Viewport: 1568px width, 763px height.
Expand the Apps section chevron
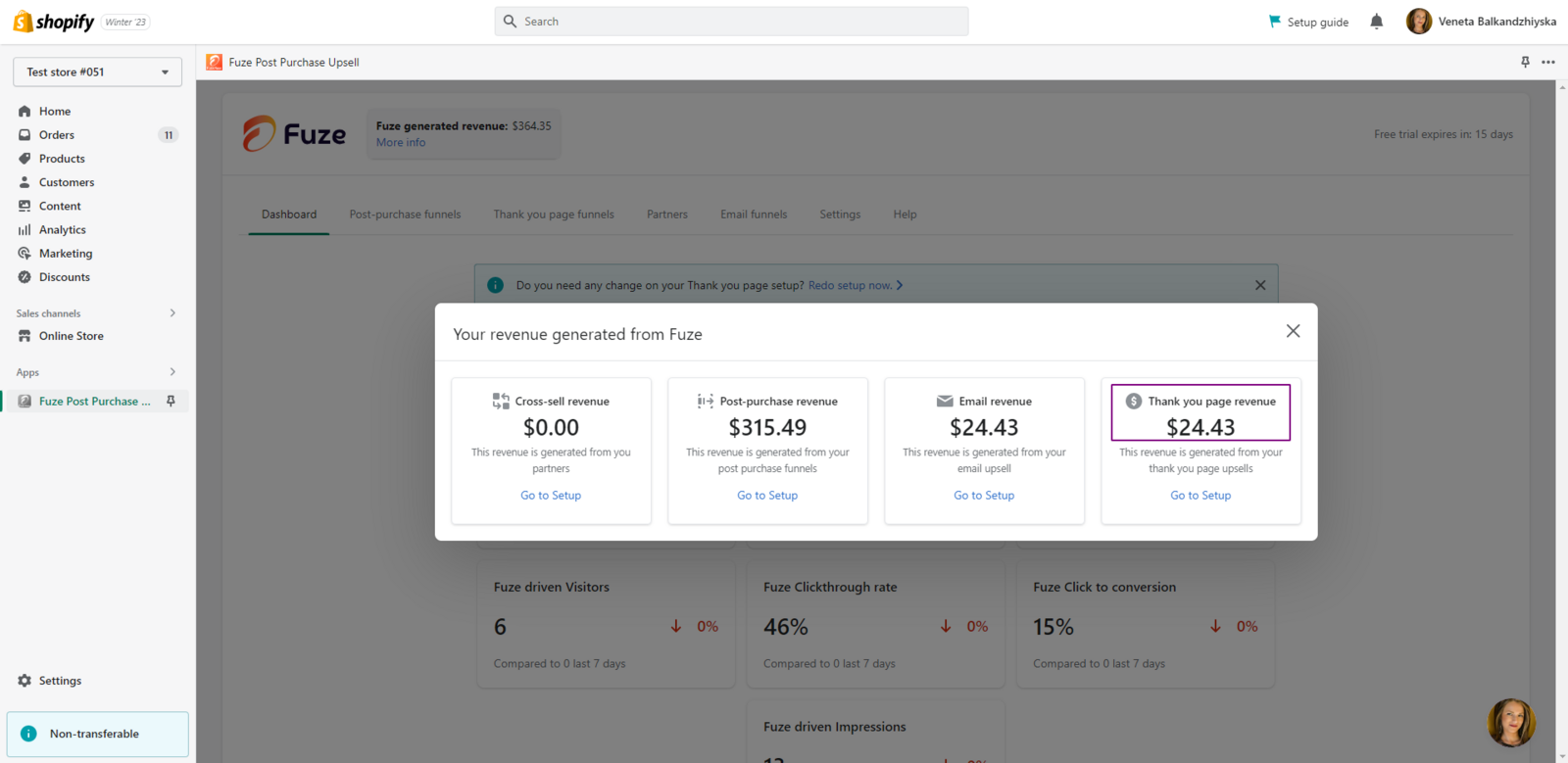(172, 372)
